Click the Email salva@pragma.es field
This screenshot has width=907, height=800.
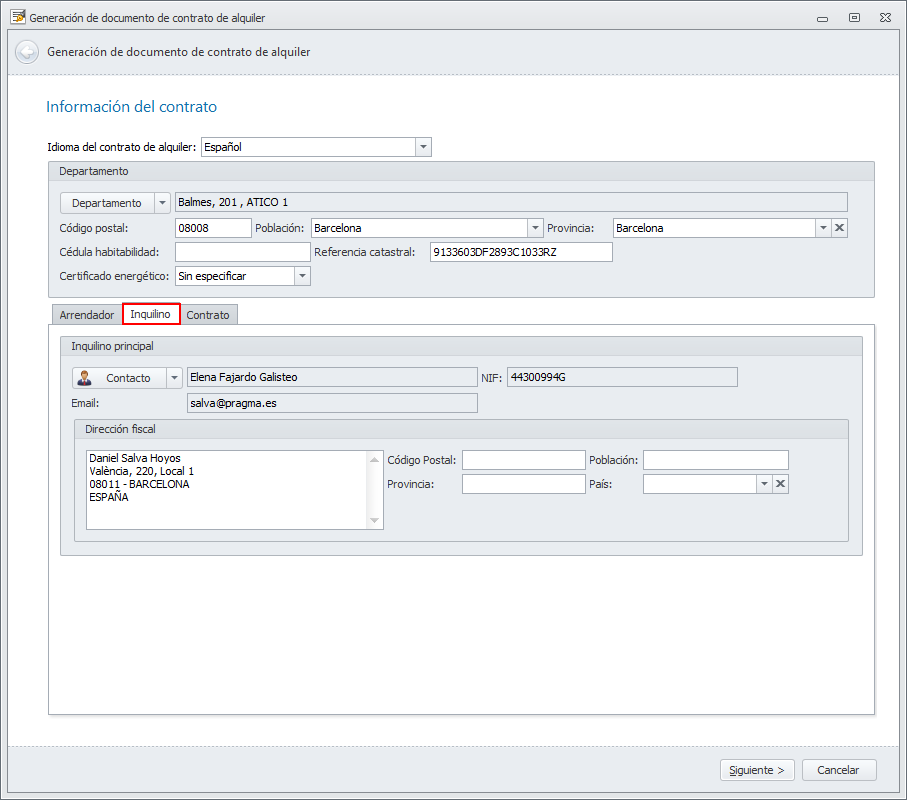coord(332,403)
